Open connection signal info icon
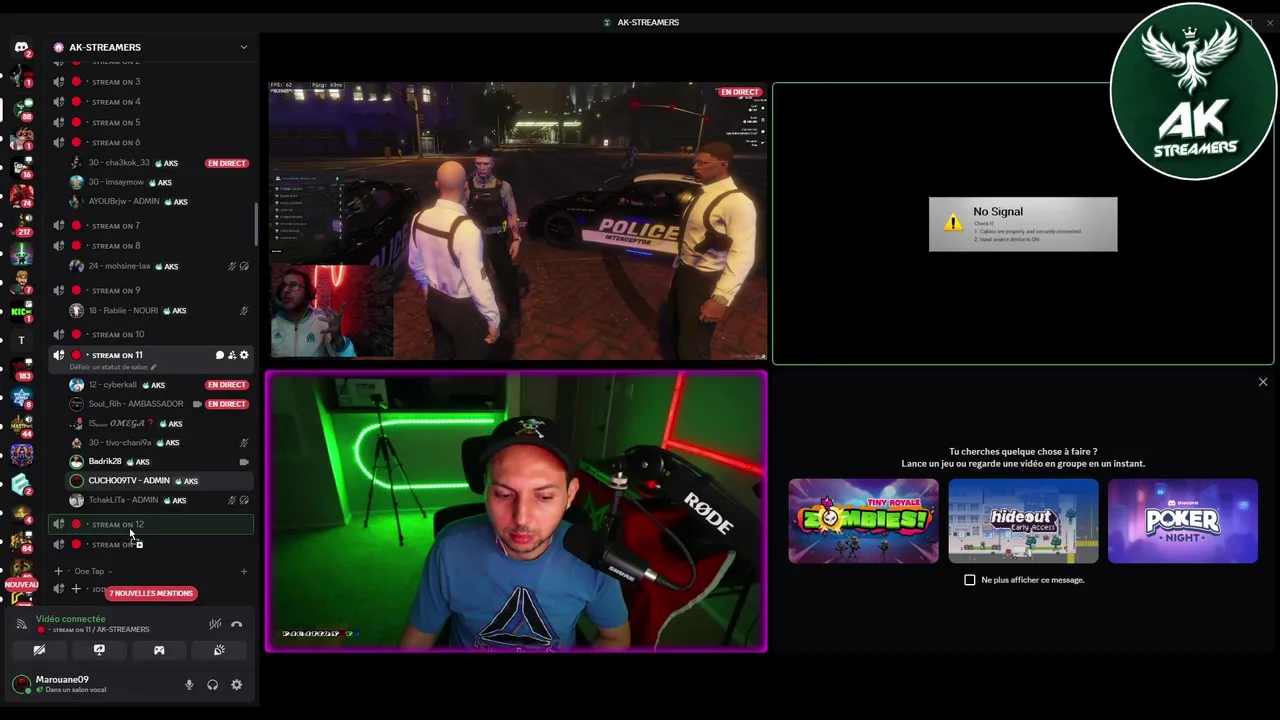 click(21, 624)
